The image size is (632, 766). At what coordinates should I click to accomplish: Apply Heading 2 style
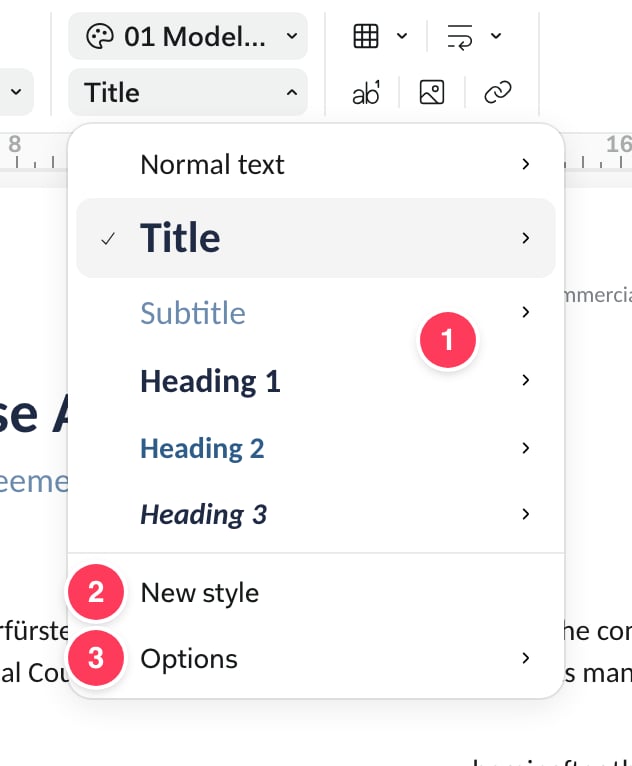[316, 448]
